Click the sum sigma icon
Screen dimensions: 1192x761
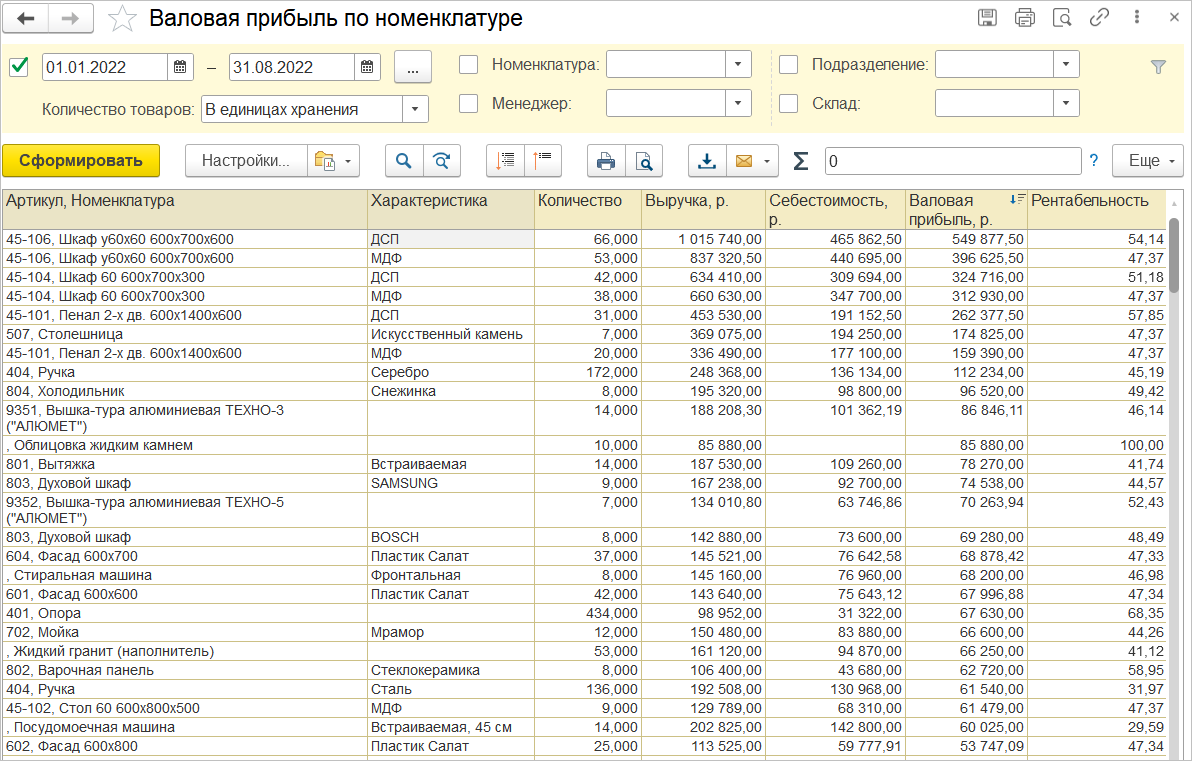click(x=800, y=161)
